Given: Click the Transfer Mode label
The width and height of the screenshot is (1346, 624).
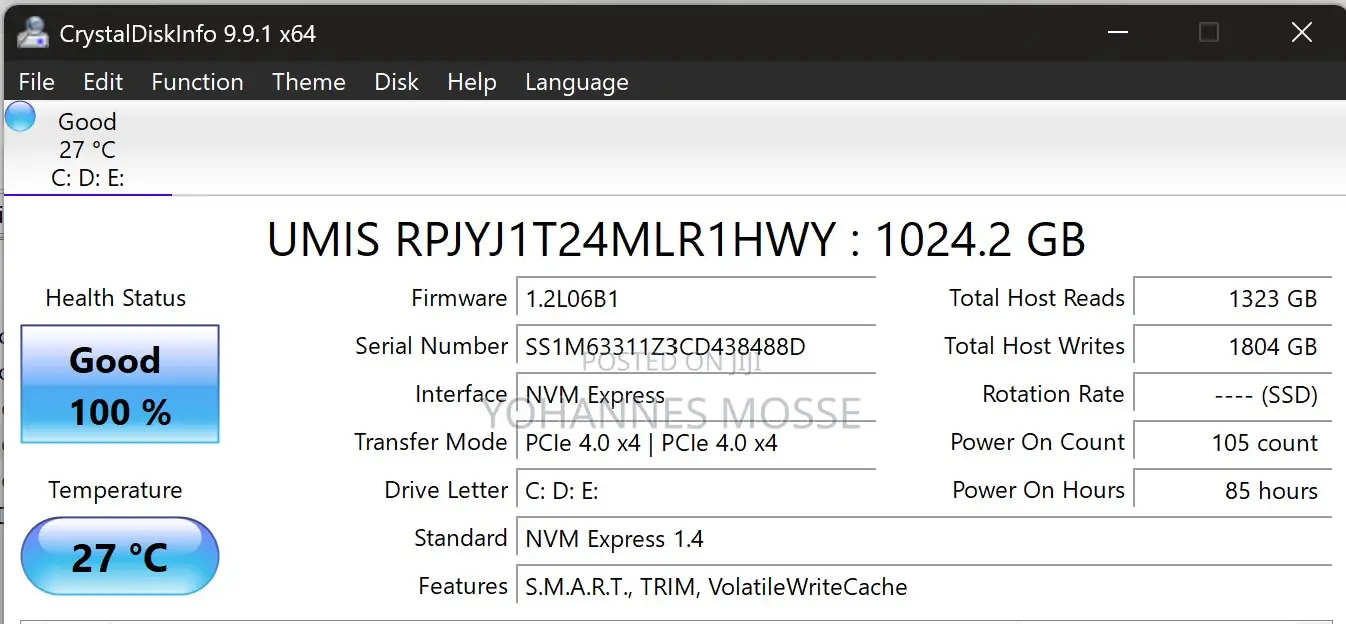Looking at the screenshot, I should [431, 442].
